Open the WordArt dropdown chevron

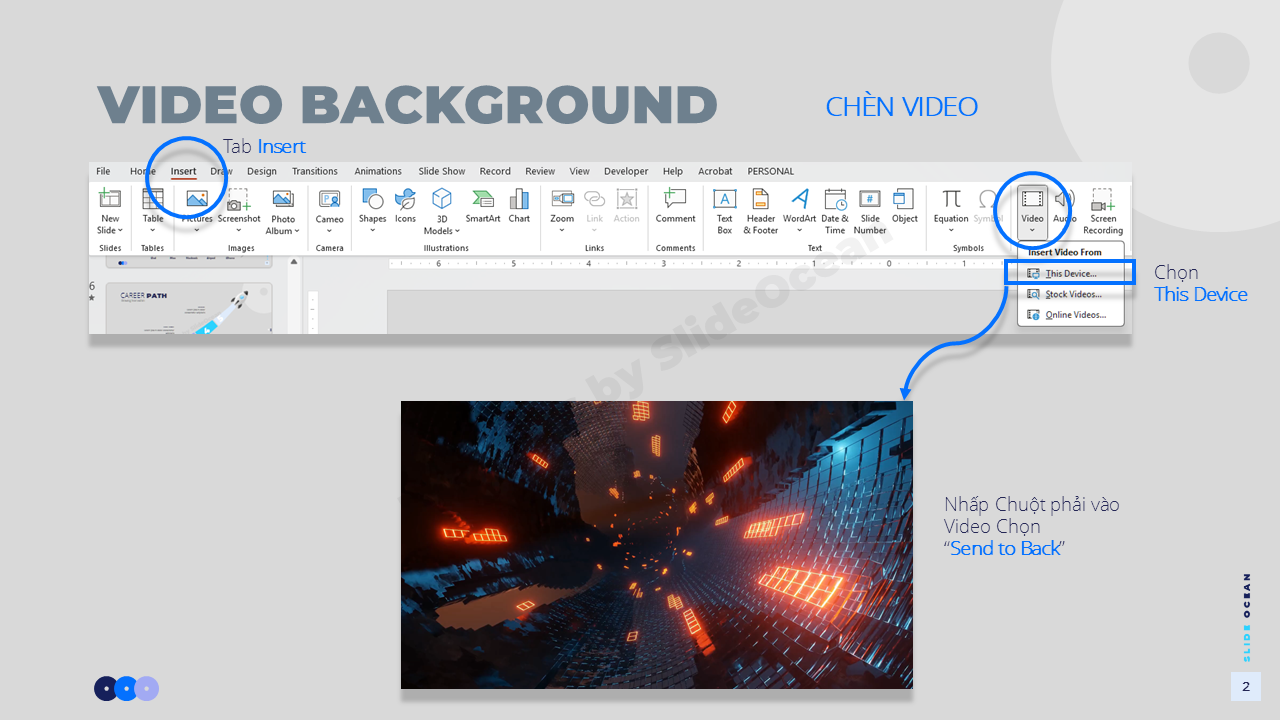pos(800,231)
